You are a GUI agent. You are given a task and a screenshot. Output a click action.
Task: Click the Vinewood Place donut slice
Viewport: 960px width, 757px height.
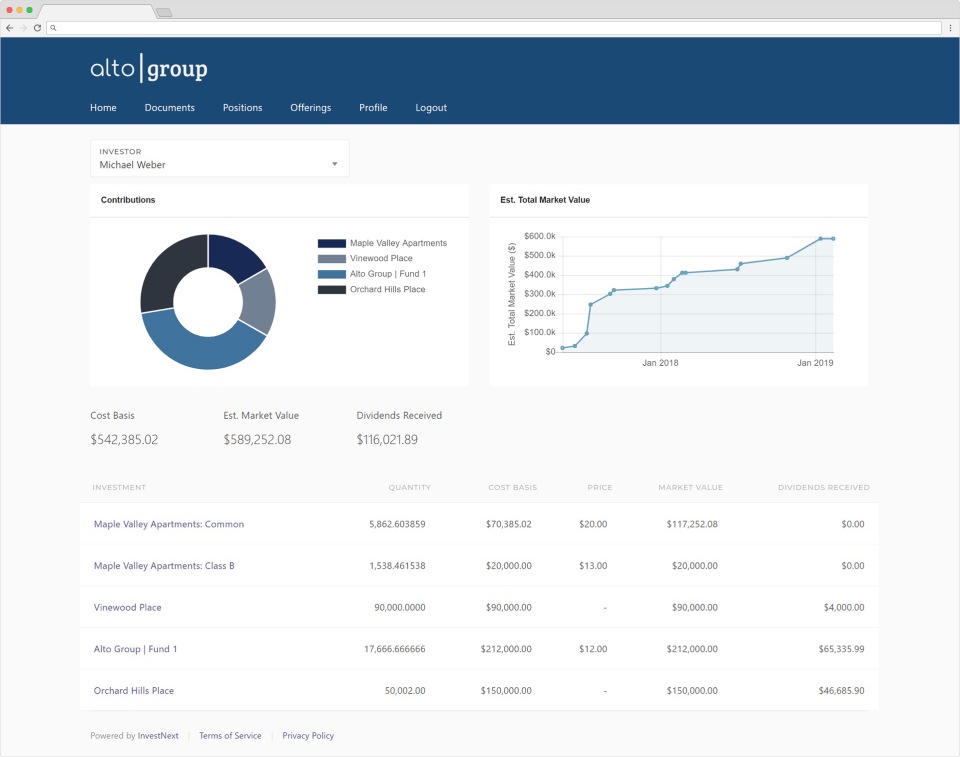pos(257,301)
